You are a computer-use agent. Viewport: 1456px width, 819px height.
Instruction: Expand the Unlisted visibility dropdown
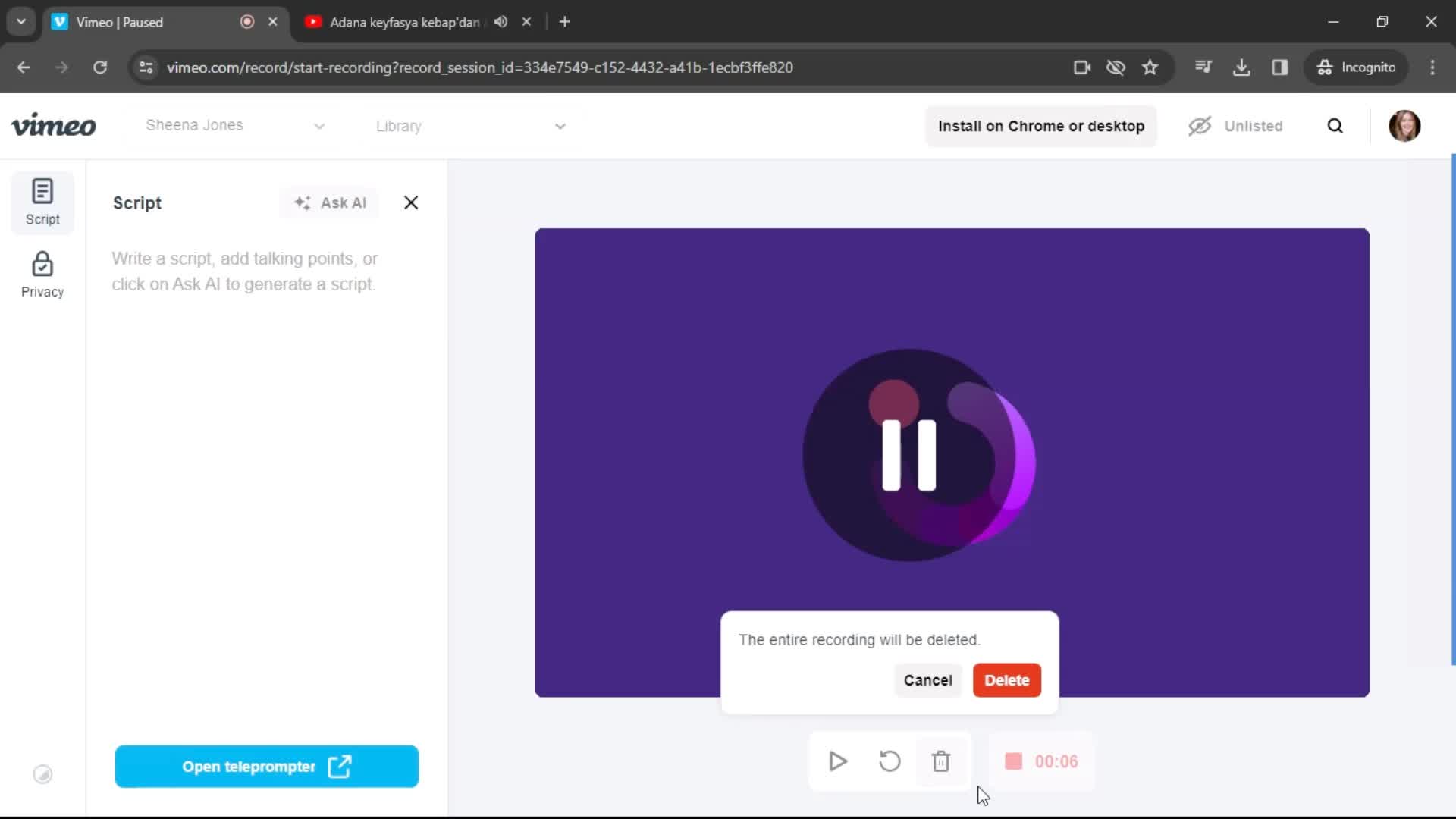tap(1238, 126)
